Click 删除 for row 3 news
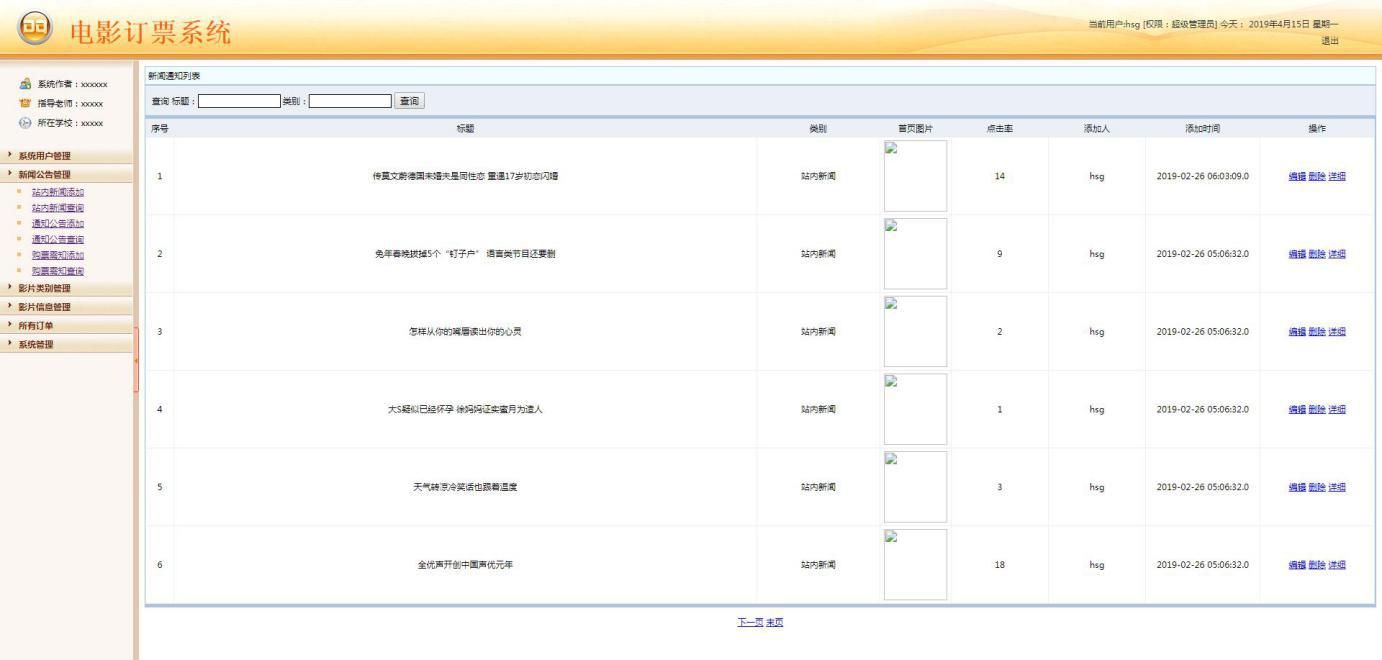 tap(1316, 332)
